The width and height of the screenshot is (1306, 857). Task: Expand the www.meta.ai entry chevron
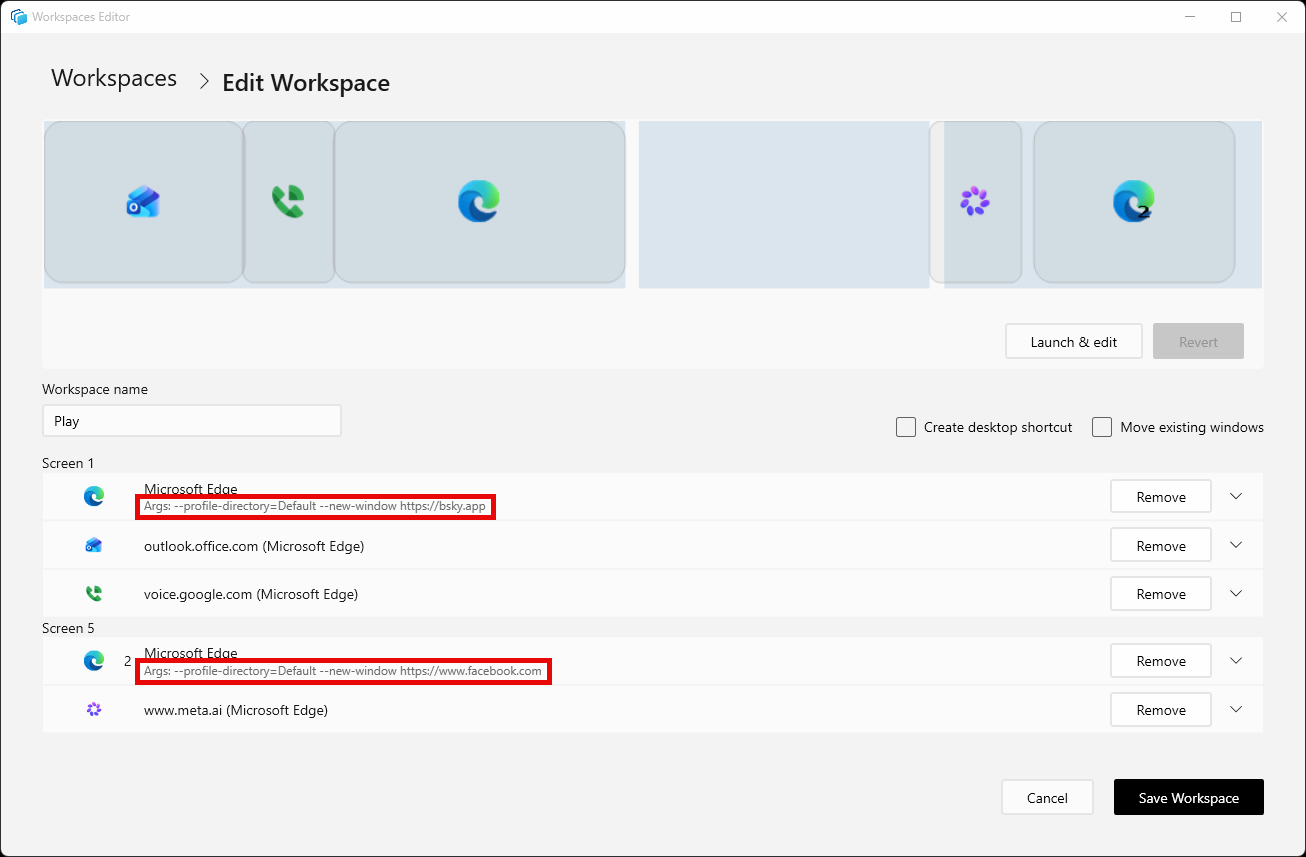tap(1236, 709)
